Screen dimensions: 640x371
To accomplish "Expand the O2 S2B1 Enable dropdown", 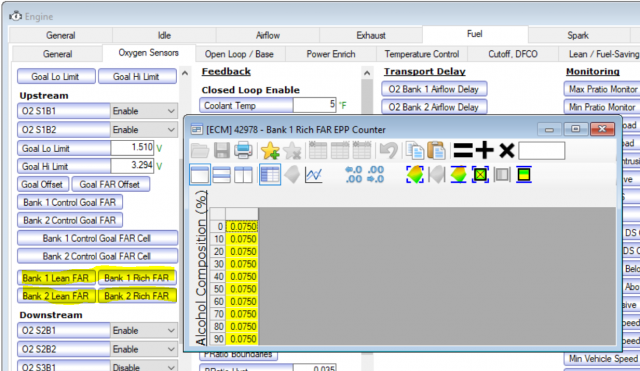I will [144, 331].
